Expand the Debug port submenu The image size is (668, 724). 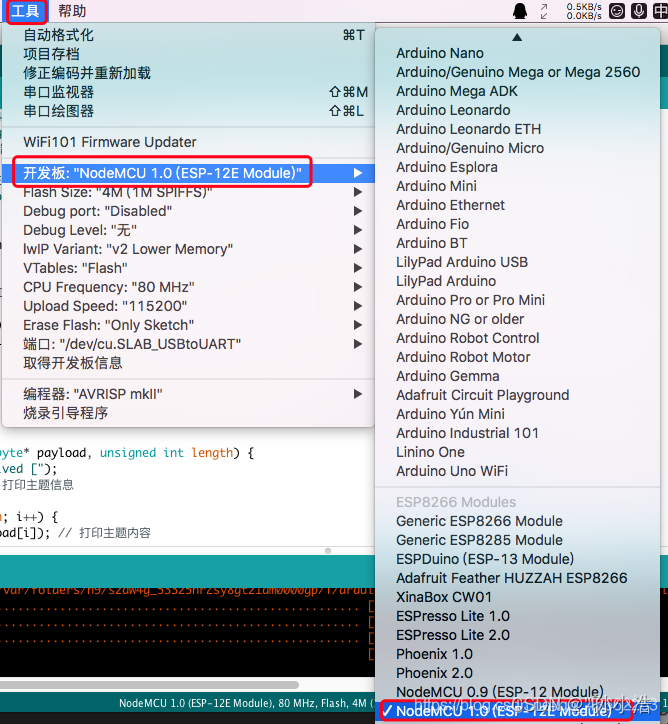[x=188, y=211]
